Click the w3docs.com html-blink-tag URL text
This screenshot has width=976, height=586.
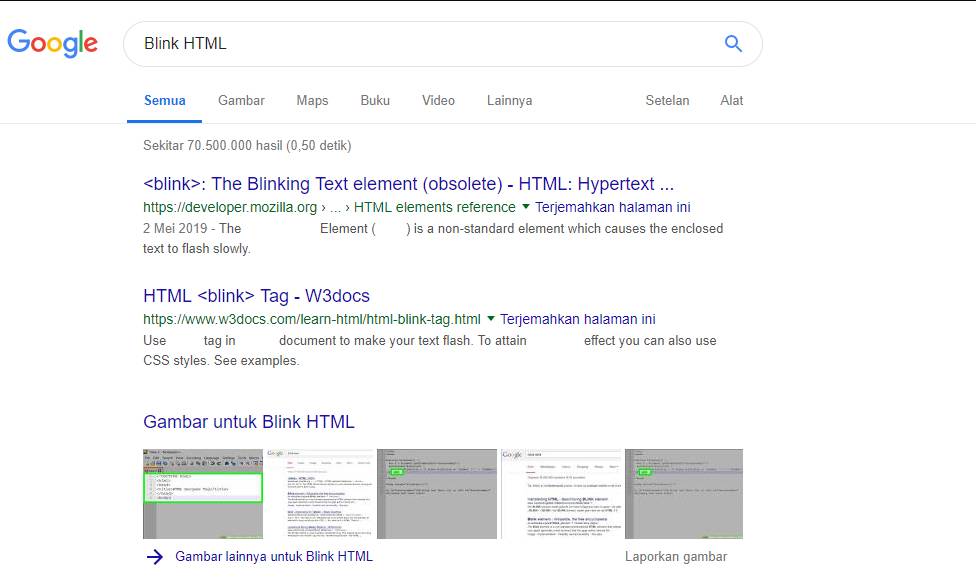click(312, 319)
